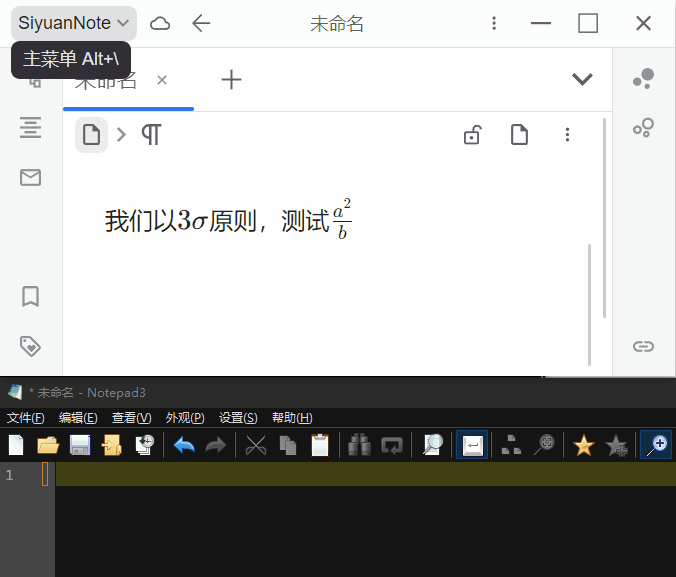
Task: Open the inbox envelope panel
Action: point(31,177)
